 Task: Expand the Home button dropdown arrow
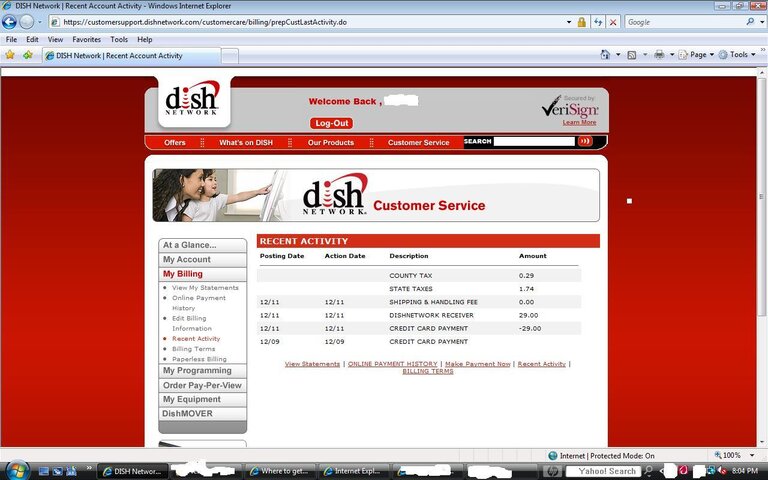[618, 55]
